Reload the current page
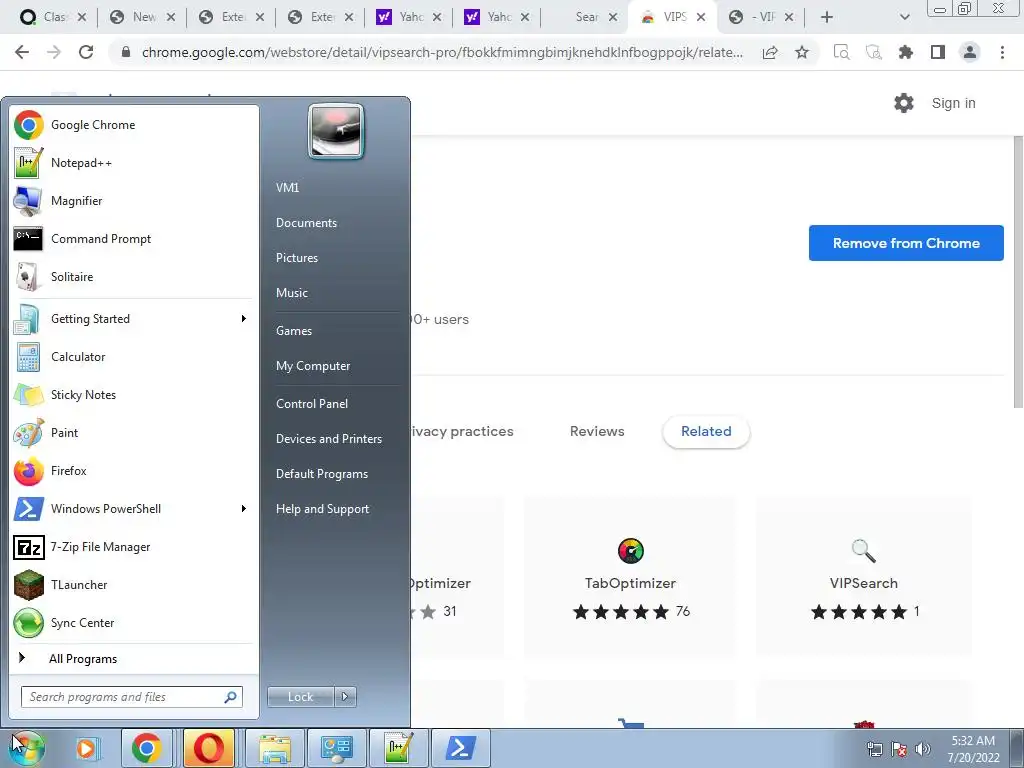This screenshot has height=768, width=1024. [x=86, y=52]
